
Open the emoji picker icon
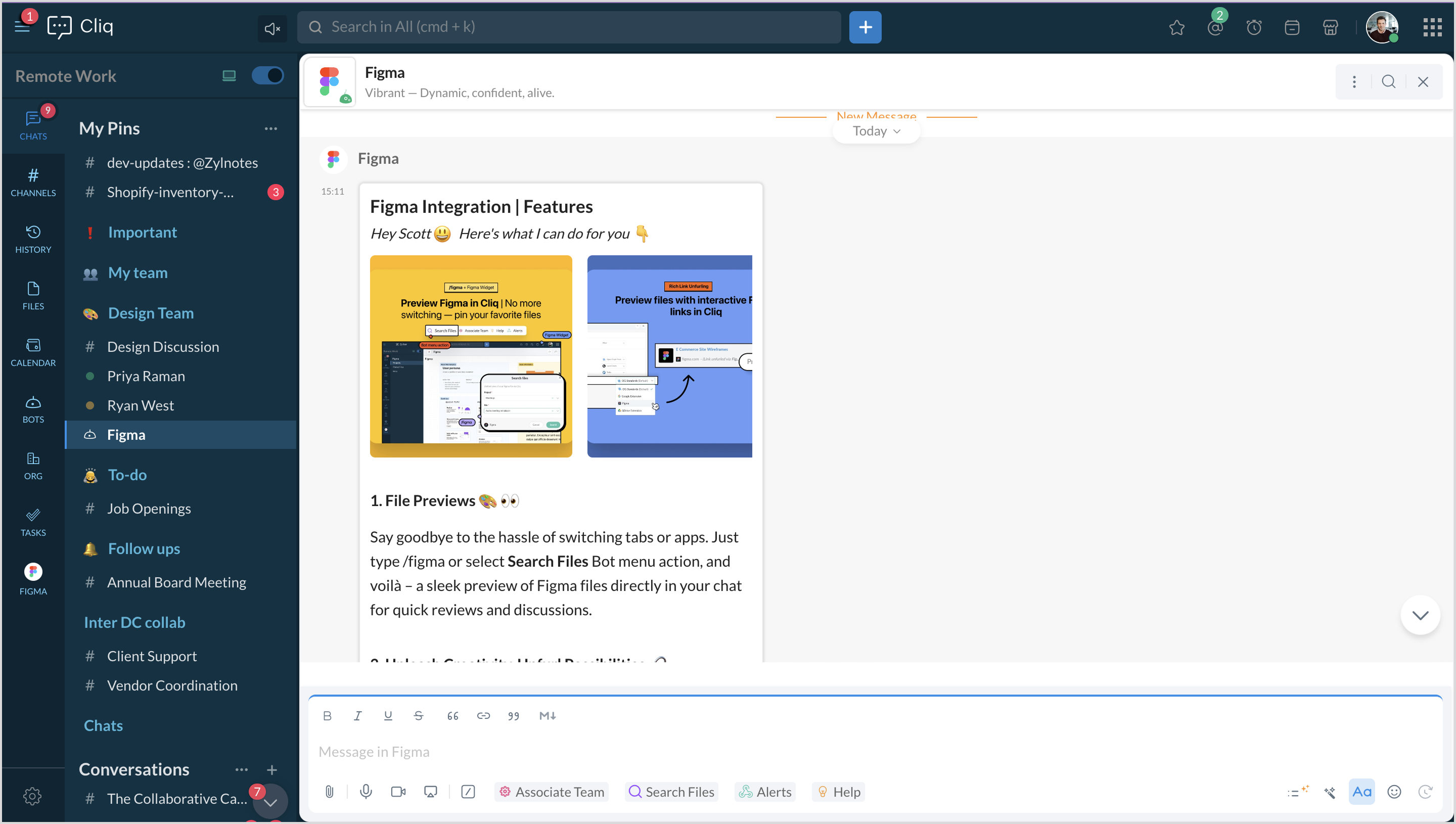click(1394, 791)
